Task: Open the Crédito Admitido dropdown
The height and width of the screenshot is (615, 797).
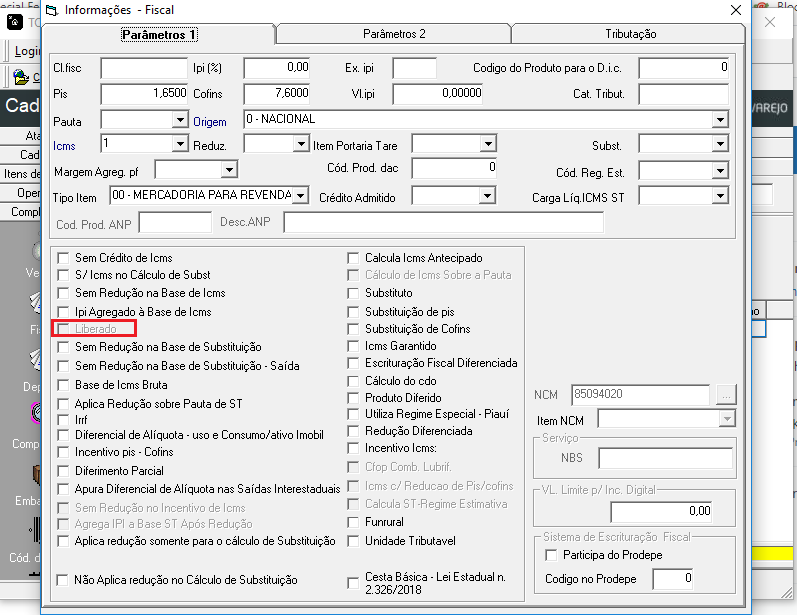Action: coord(487,196)
